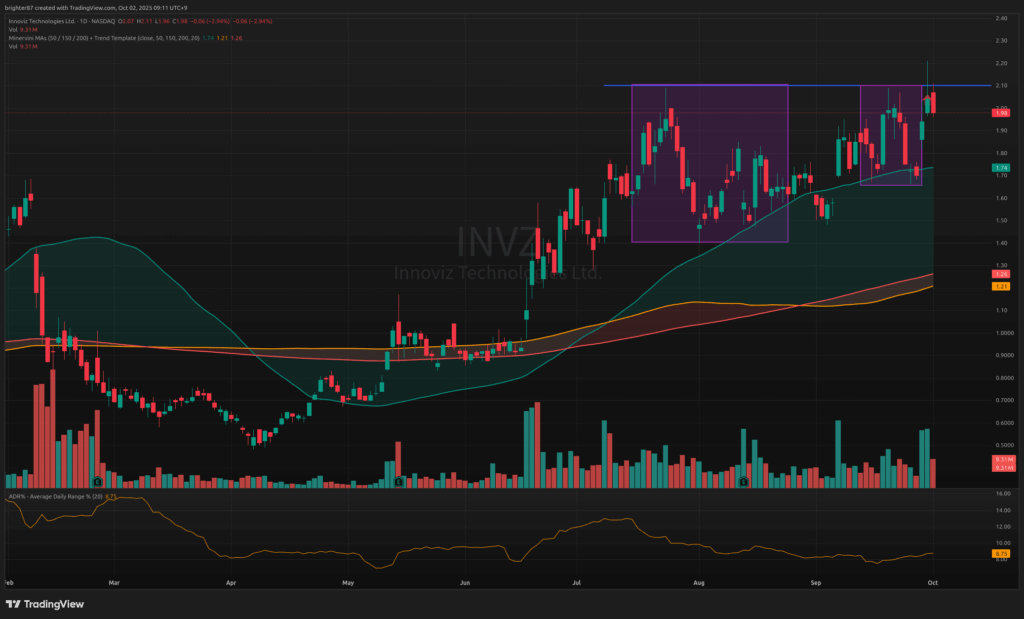Click the Jul label on the time axis
The width and height of the screenshot is (1024, 619).
[578, 580]
